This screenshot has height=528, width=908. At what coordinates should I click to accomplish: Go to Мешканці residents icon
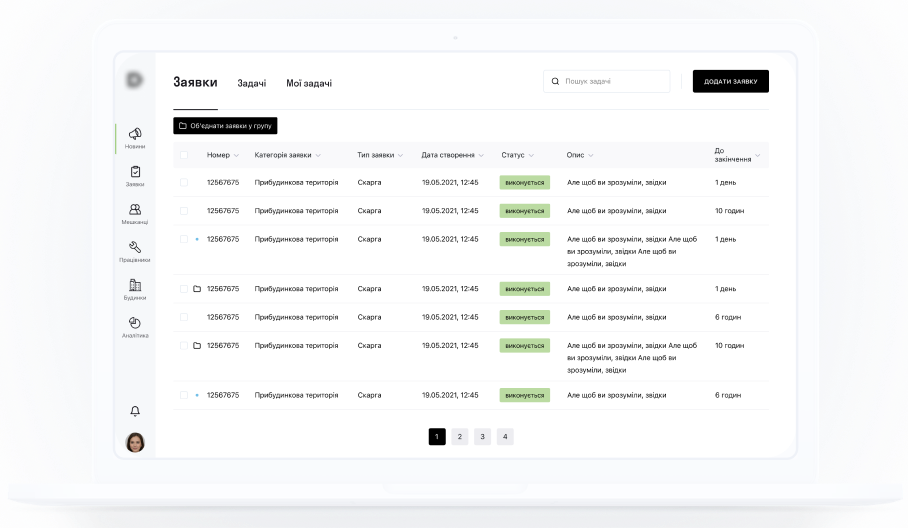(x=135, y=210)
